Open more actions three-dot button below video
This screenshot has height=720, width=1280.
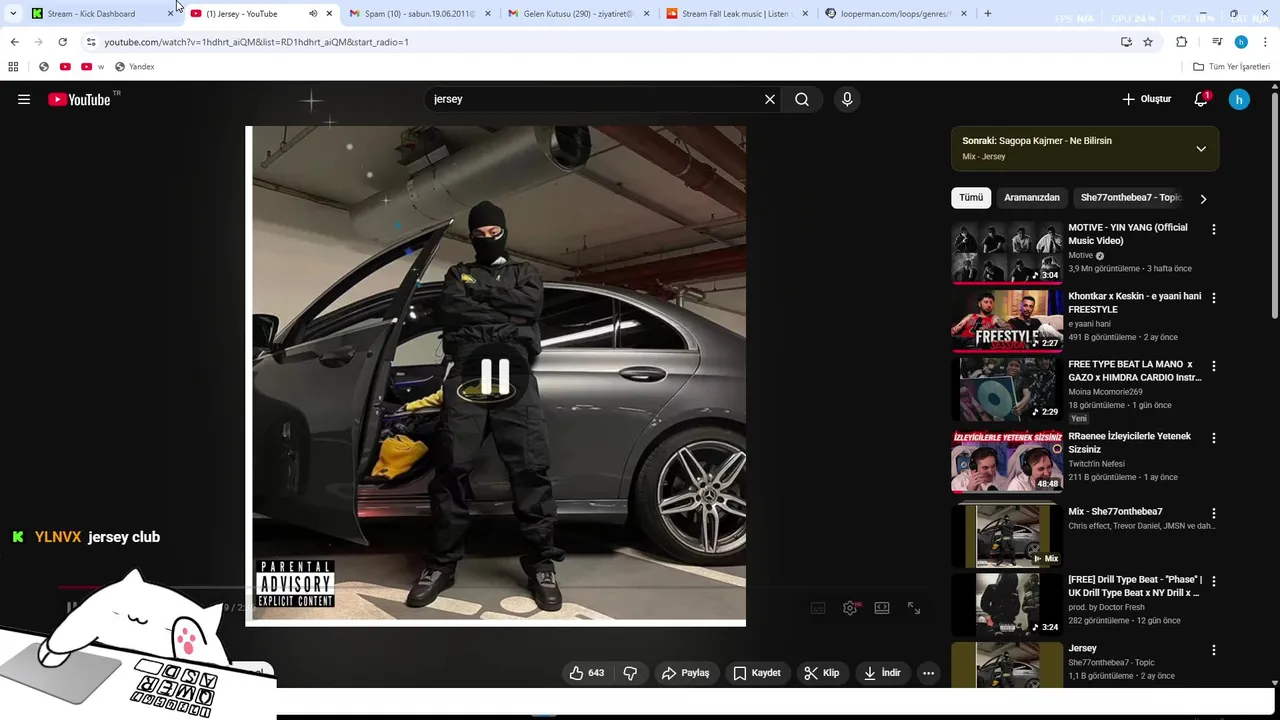928,673
